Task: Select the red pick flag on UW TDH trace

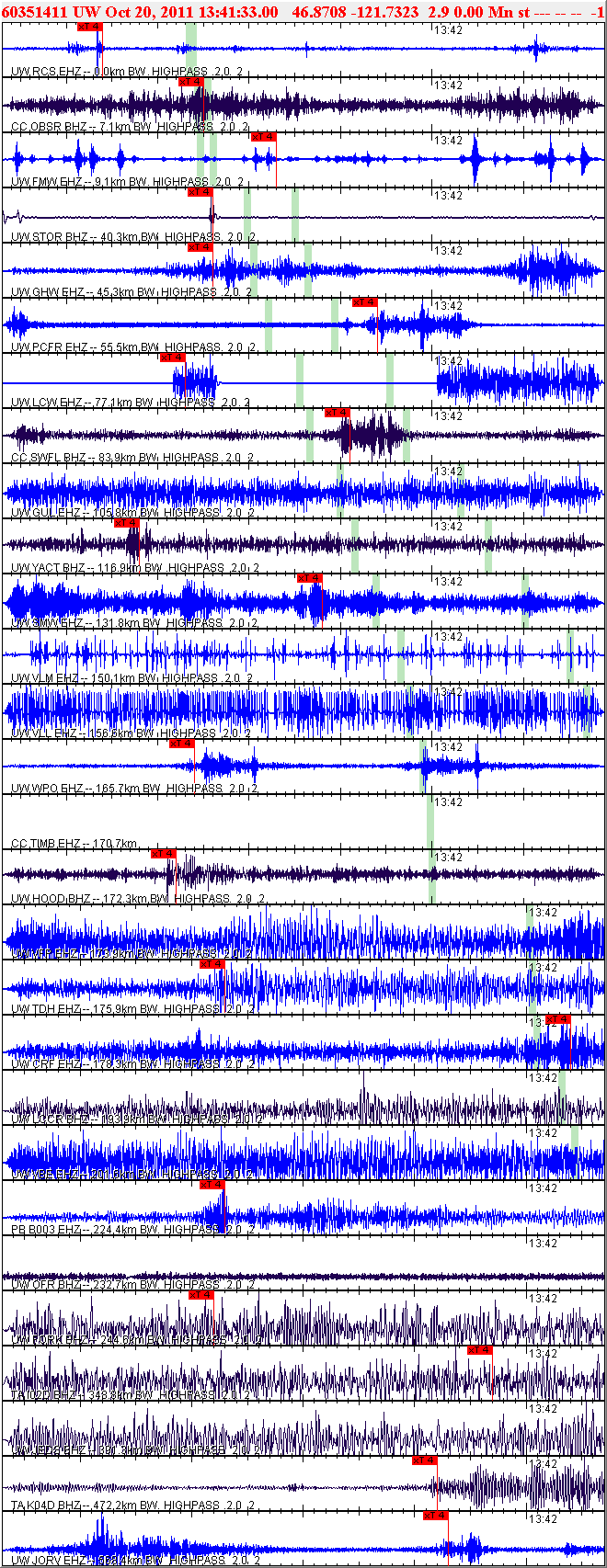Action: pyautogui.click(x=212, y=964)
